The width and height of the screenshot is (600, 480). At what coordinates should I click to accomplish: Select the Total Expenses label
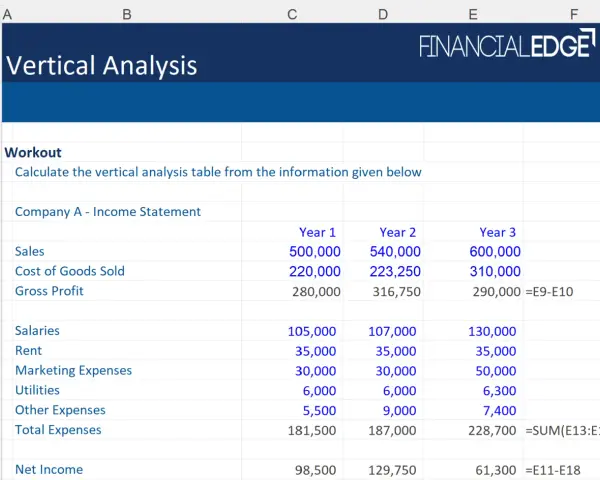[58, 430]
